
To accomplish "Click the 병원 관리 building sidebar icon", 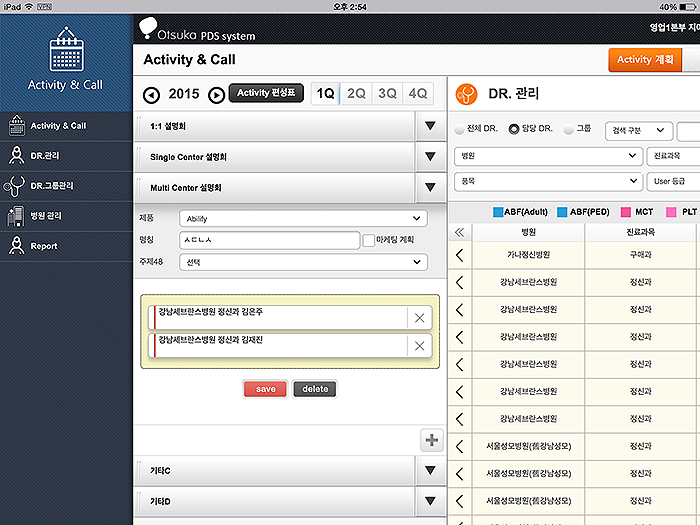I will pyautogui.click(x=16, y=216).
